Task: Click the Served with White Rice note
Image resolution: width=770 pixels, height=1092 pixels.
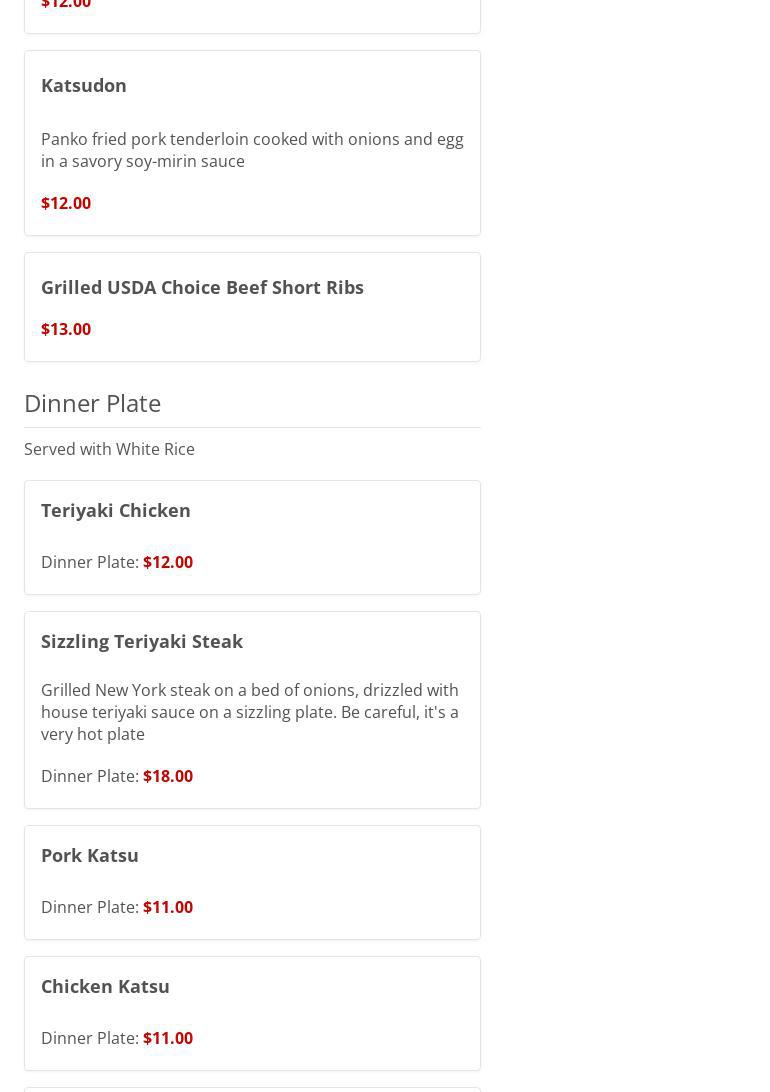Action: [109, 449]
